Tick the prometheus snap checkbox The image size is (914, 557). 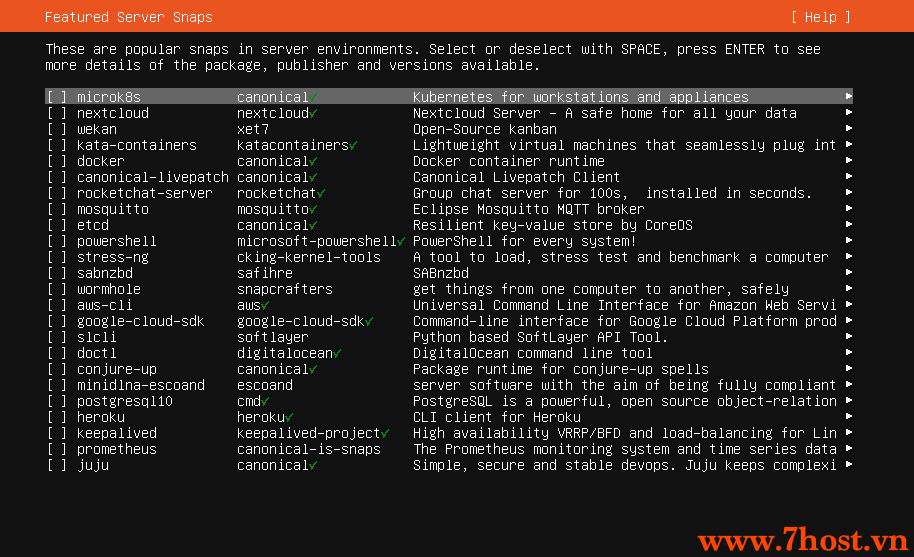tap(57, 449)
